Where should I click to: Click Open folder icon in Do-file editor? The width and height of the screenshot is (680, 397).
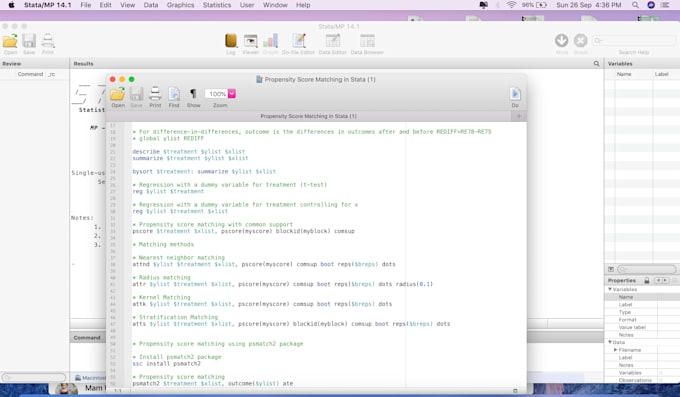[118, 94]
